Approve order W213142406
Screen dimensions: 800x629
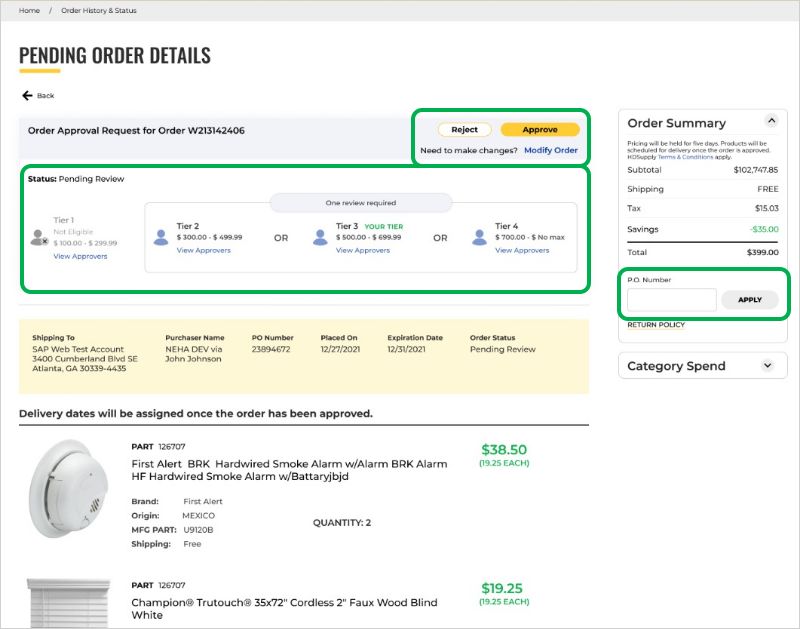coord(540,130)
